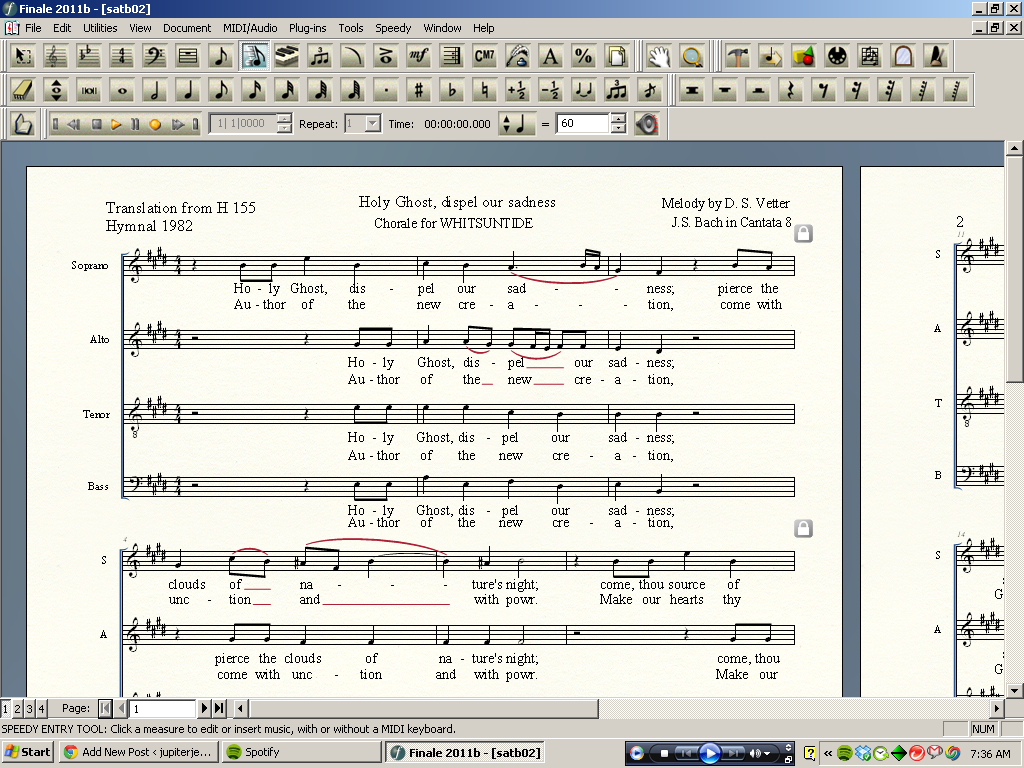The height and width of the screenshot is (768, 1024).
Task: Select the Zoom magnifier tool
Action: click(x=692, y=56)
